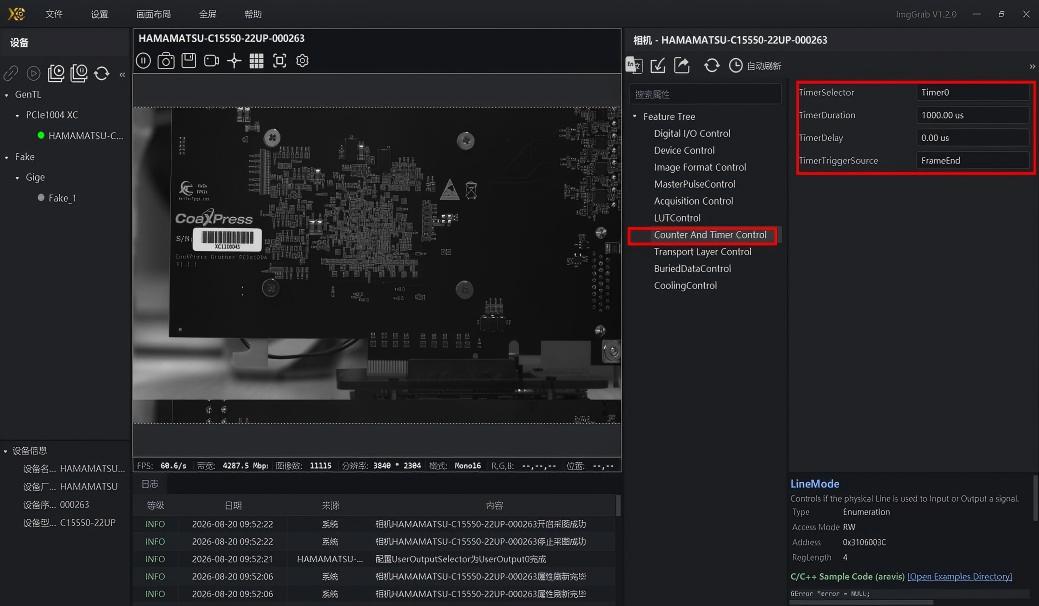Refresh camera properties icon
The width and height of the screenshot is (1039, 606).
[712, 65]
